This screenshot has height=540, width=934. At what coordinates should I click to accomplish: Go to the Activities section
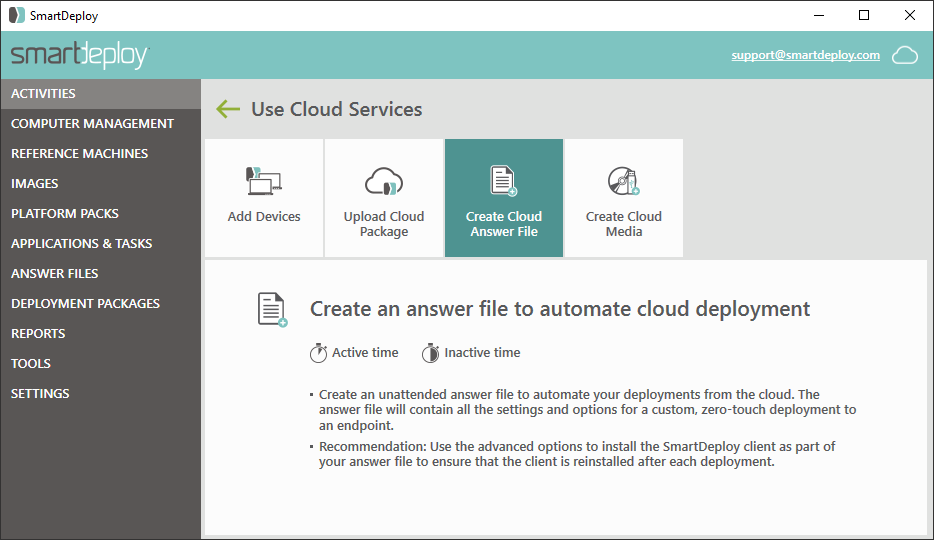101,93
